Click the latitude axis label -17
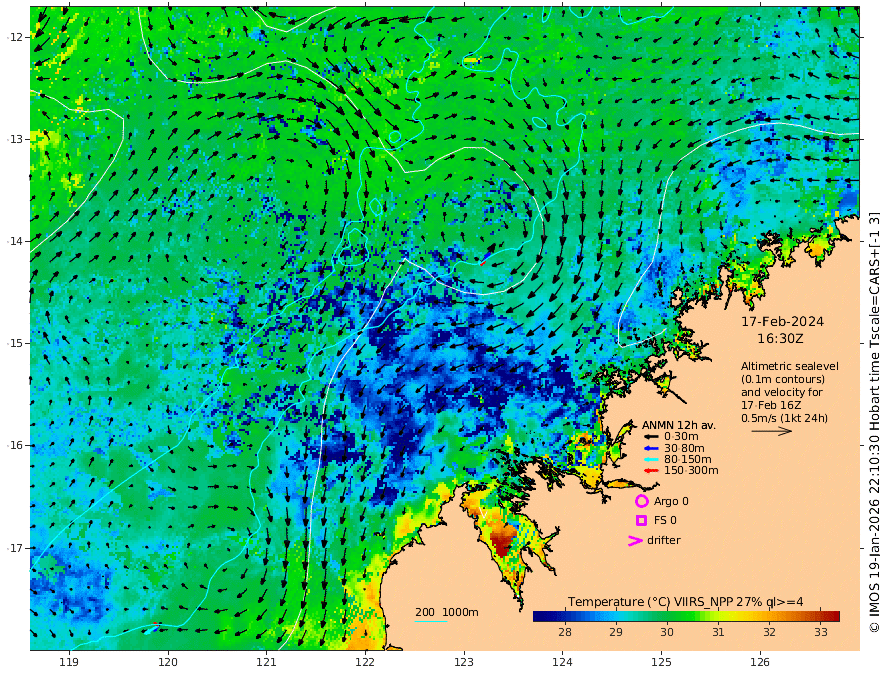The image size is (880, 680). 16,548
